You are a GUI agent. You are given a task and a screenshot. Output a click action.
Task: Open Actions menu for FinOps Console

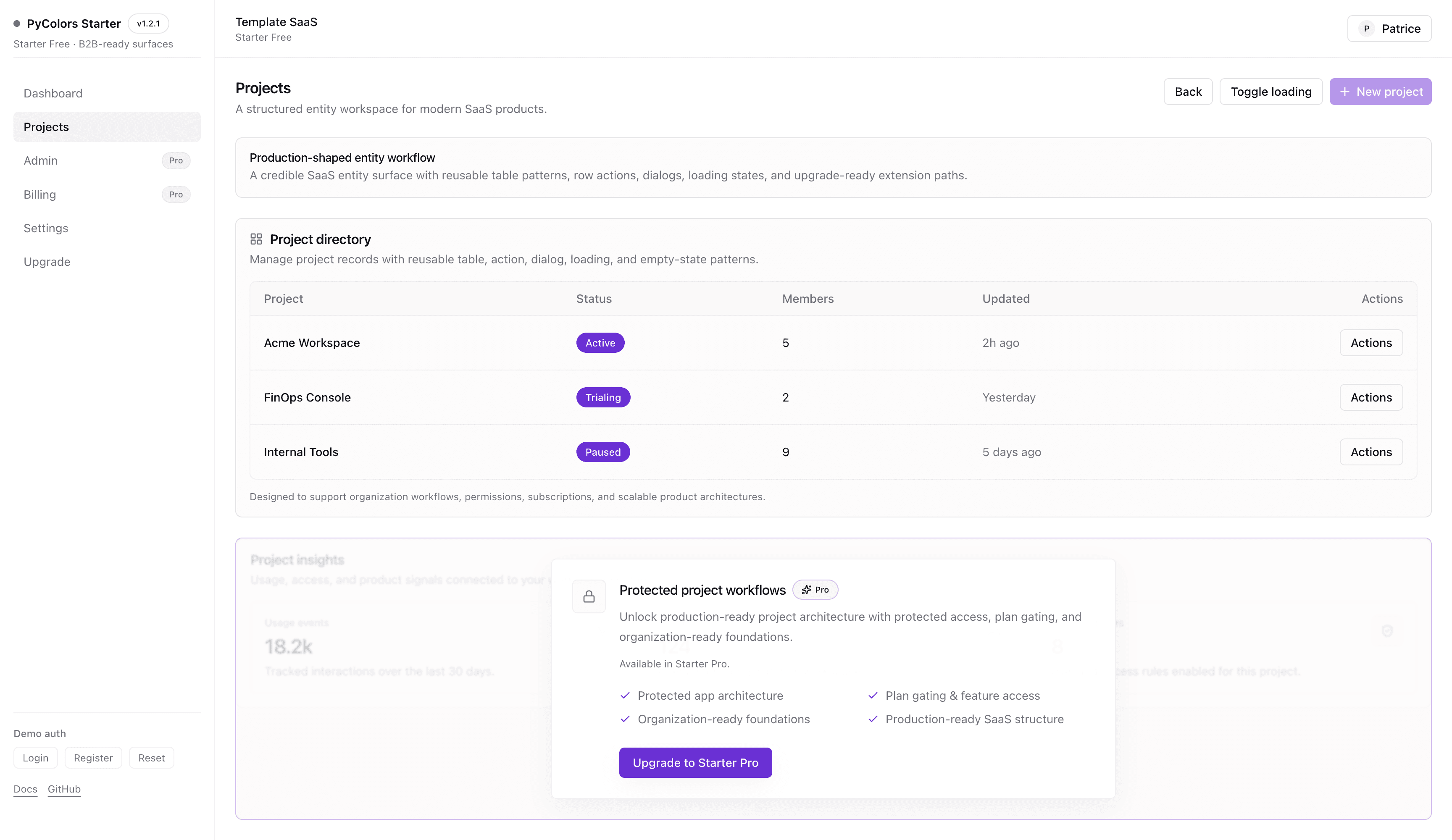(1371, 398)
